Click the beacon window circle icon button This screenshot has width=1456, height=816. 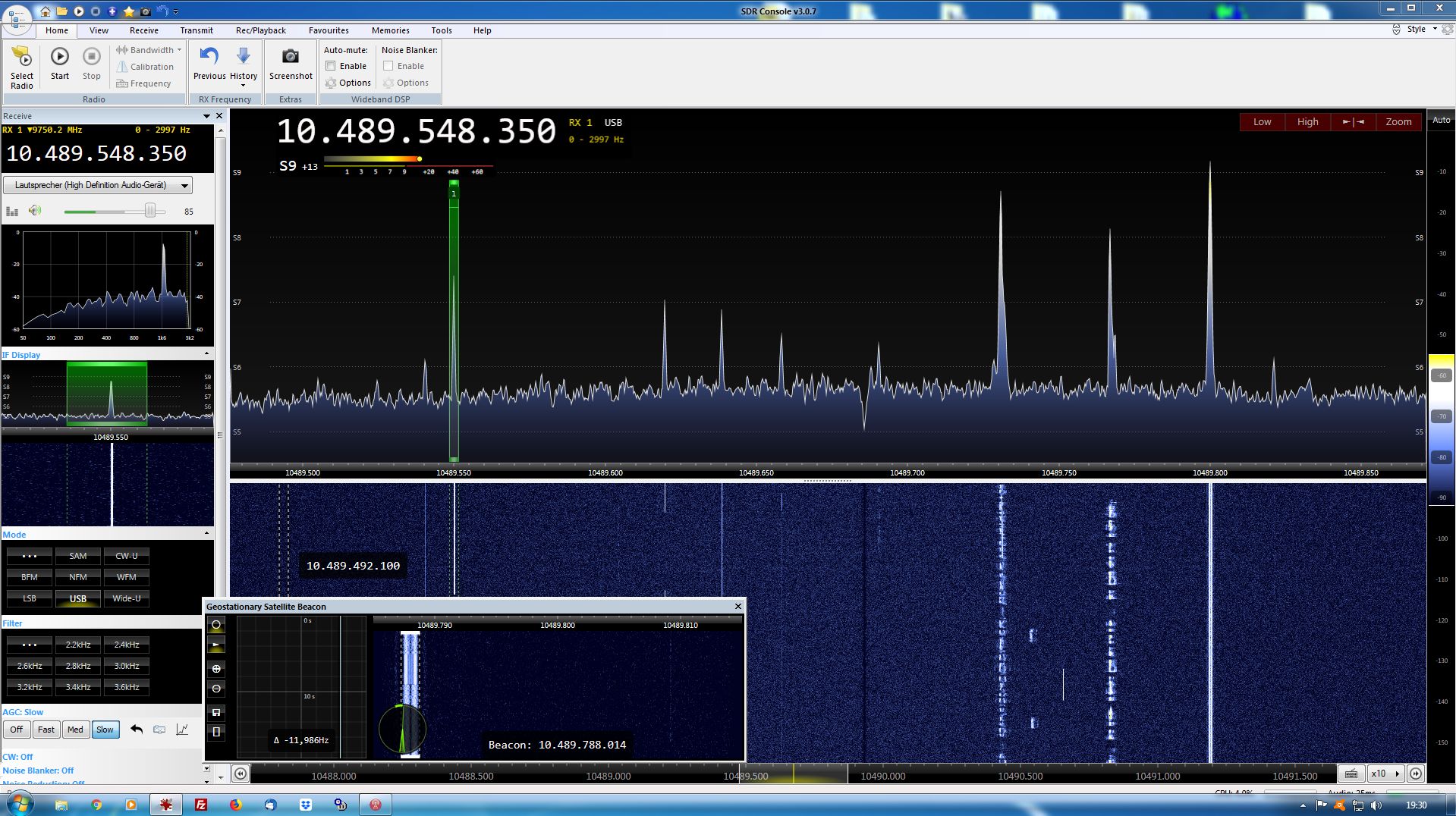coord(216,625)
